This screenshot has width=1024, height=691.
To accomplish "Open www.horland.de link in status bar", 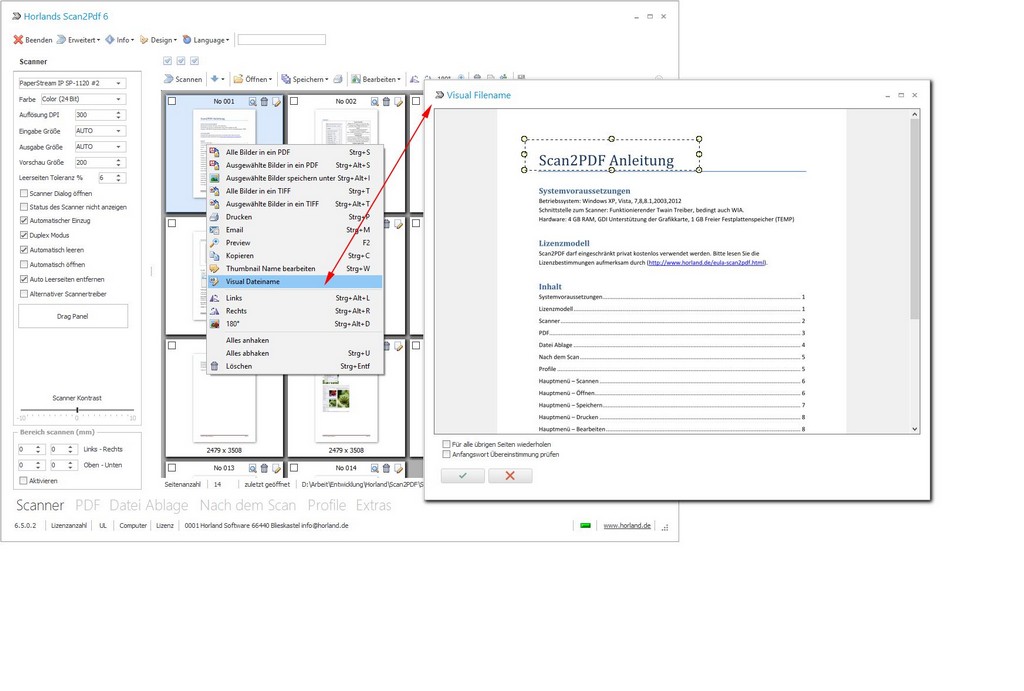I will pyautogui.click(x=627, y=525).
